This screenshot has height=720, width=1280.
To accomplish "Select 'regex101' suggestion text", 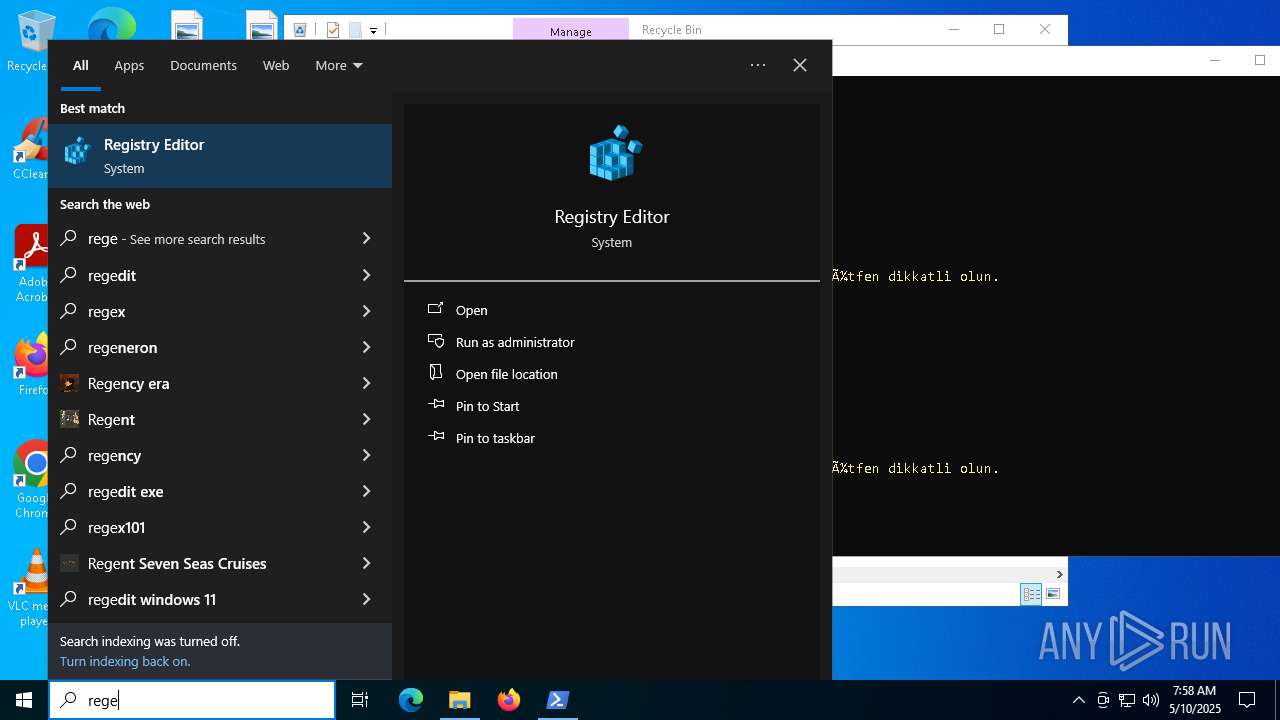I will 116,527.
